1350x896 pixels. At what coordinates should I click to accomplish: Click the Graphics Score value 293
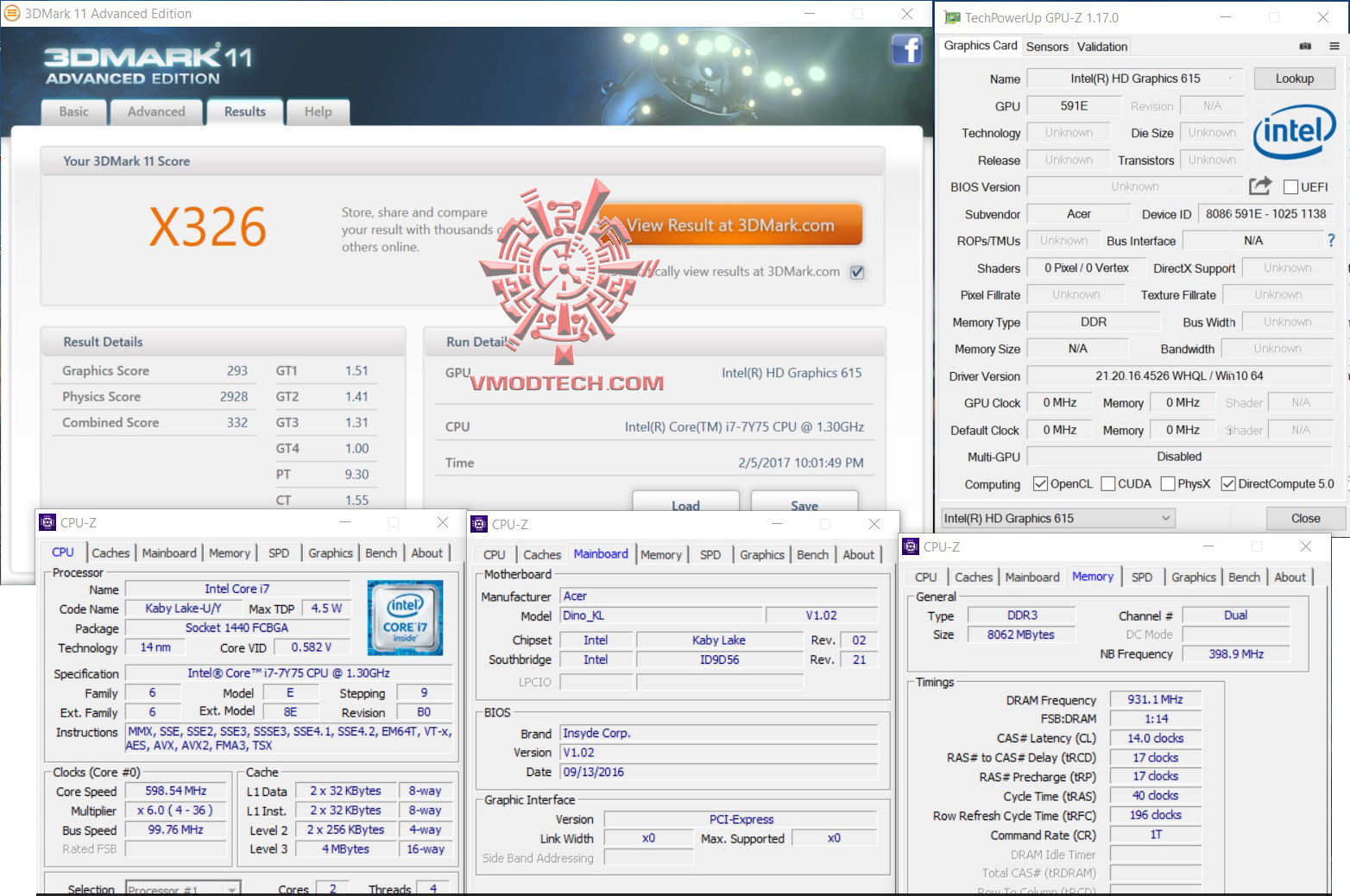click(x=237, y=370)
